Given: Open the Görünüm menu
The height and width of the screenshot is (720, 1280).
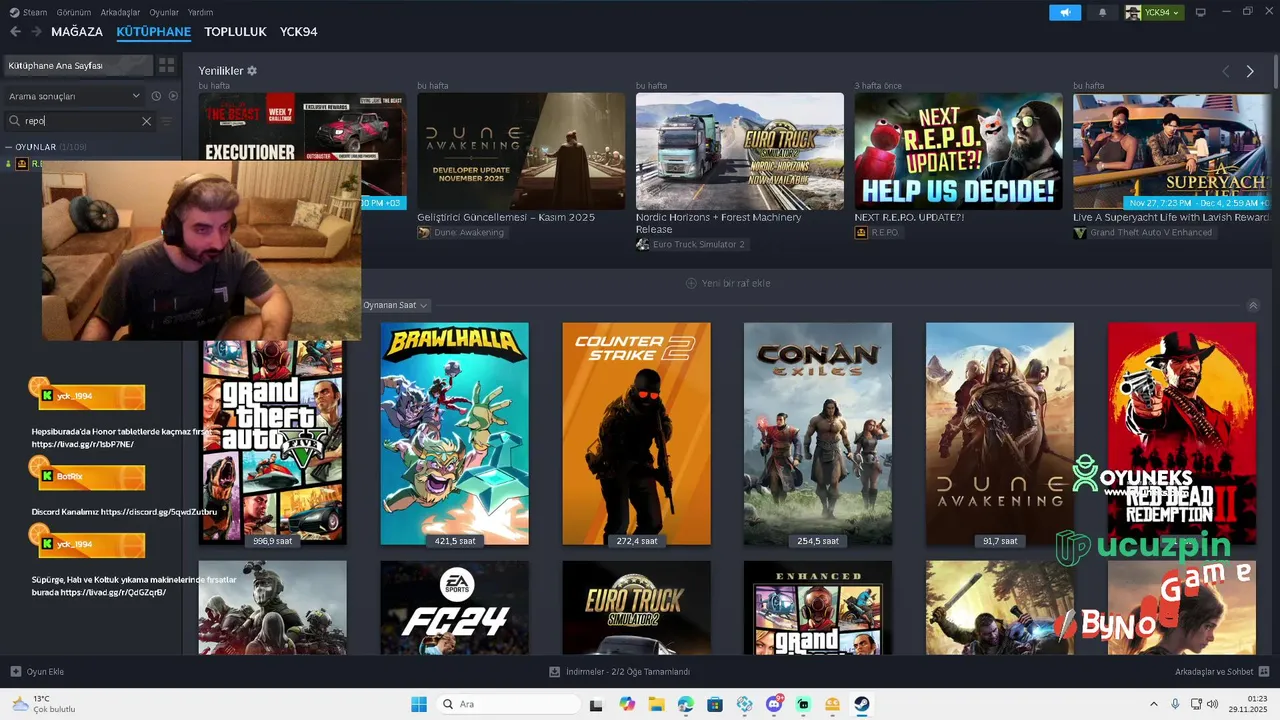Looking at the screenshot, I should 74,12.
